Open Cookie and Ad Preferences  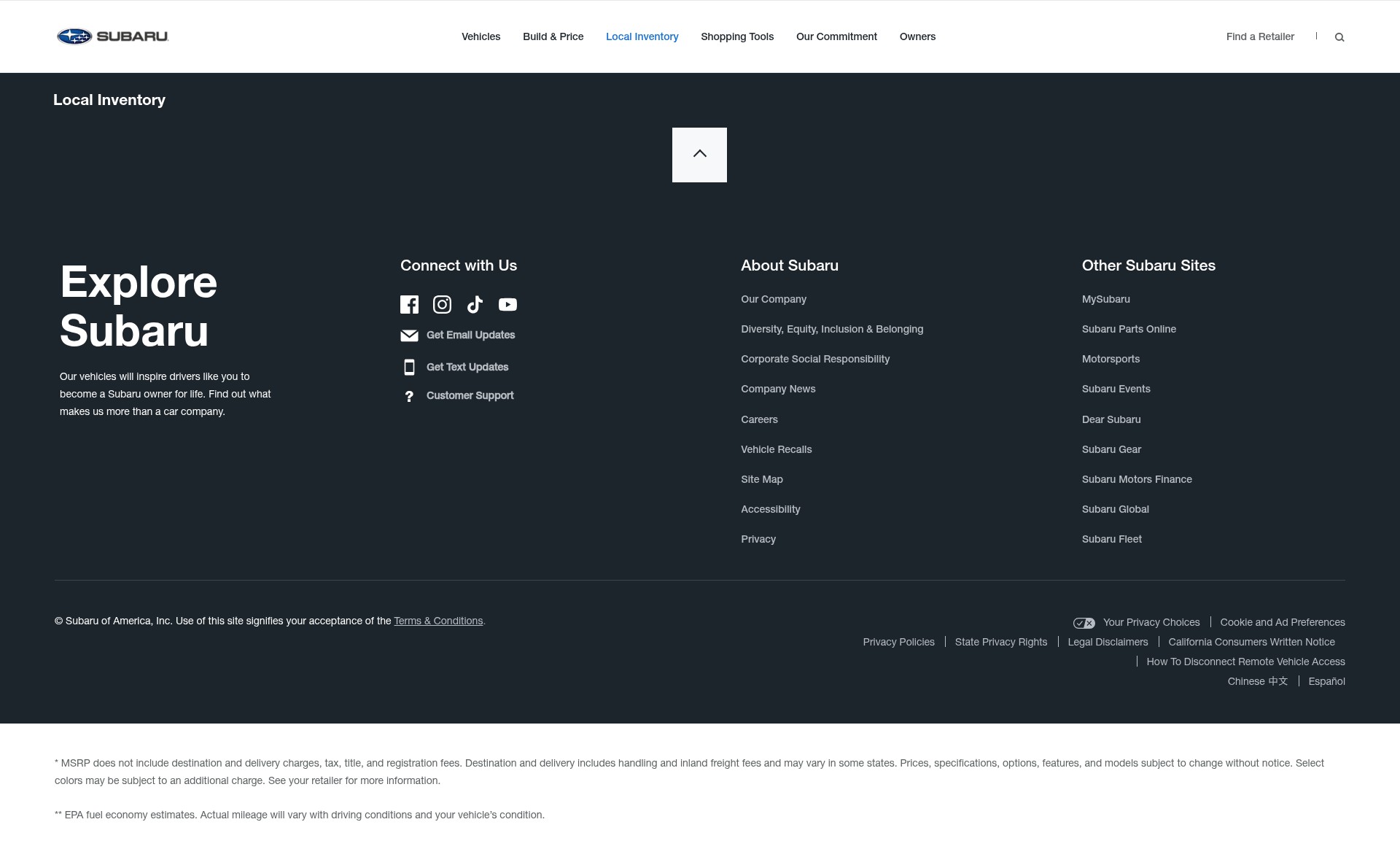coord(1283,622)
